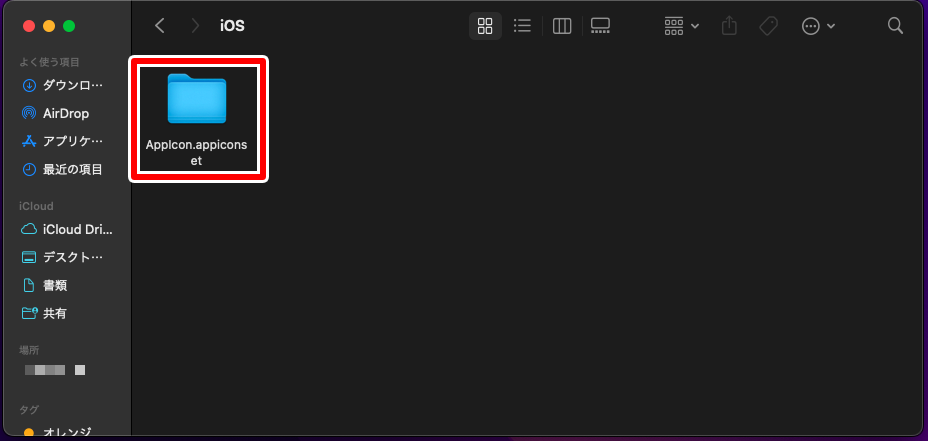Open アプリケーション in the sidebar
This screenshot has height=441, width=928.
click(x=65, y=141)
